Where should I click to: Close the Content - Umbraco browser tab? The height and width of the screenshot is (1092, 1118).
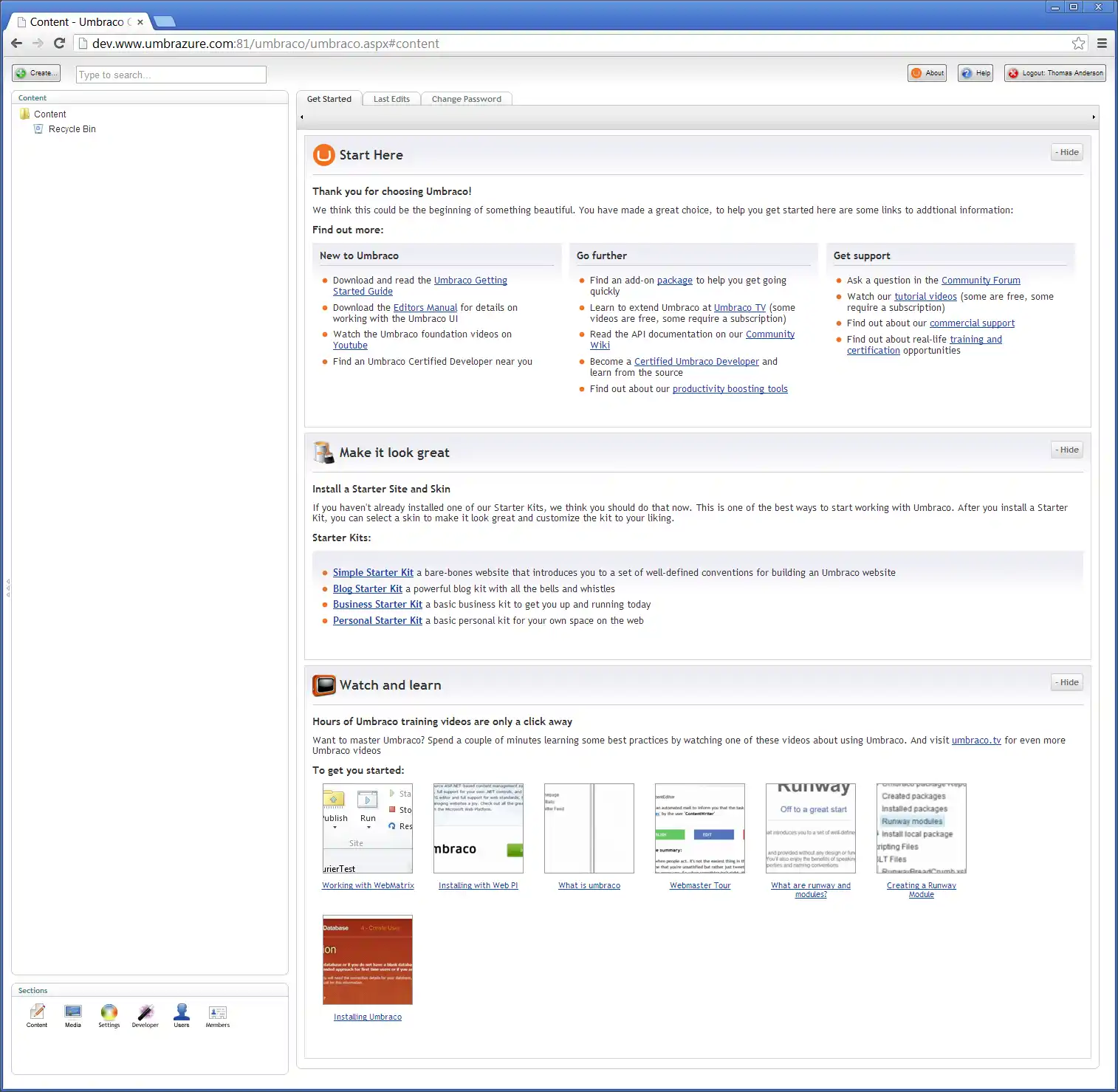pos(140,22)
